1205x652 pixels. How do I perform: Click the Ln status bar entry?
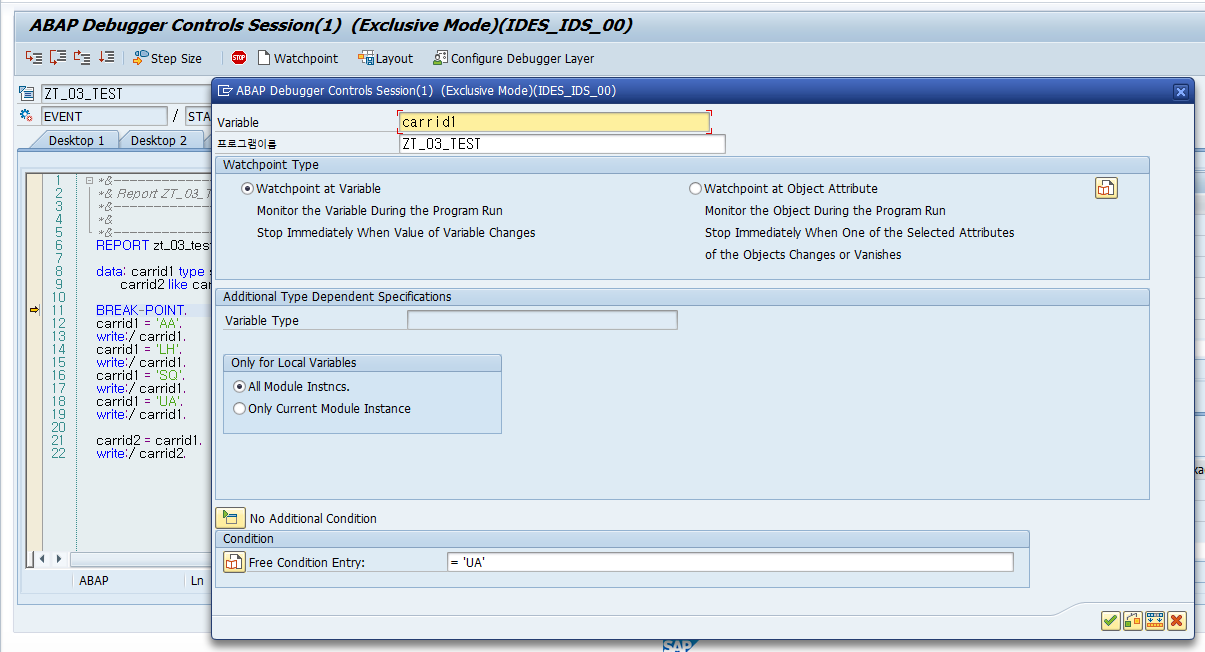[x=197, y=580]
